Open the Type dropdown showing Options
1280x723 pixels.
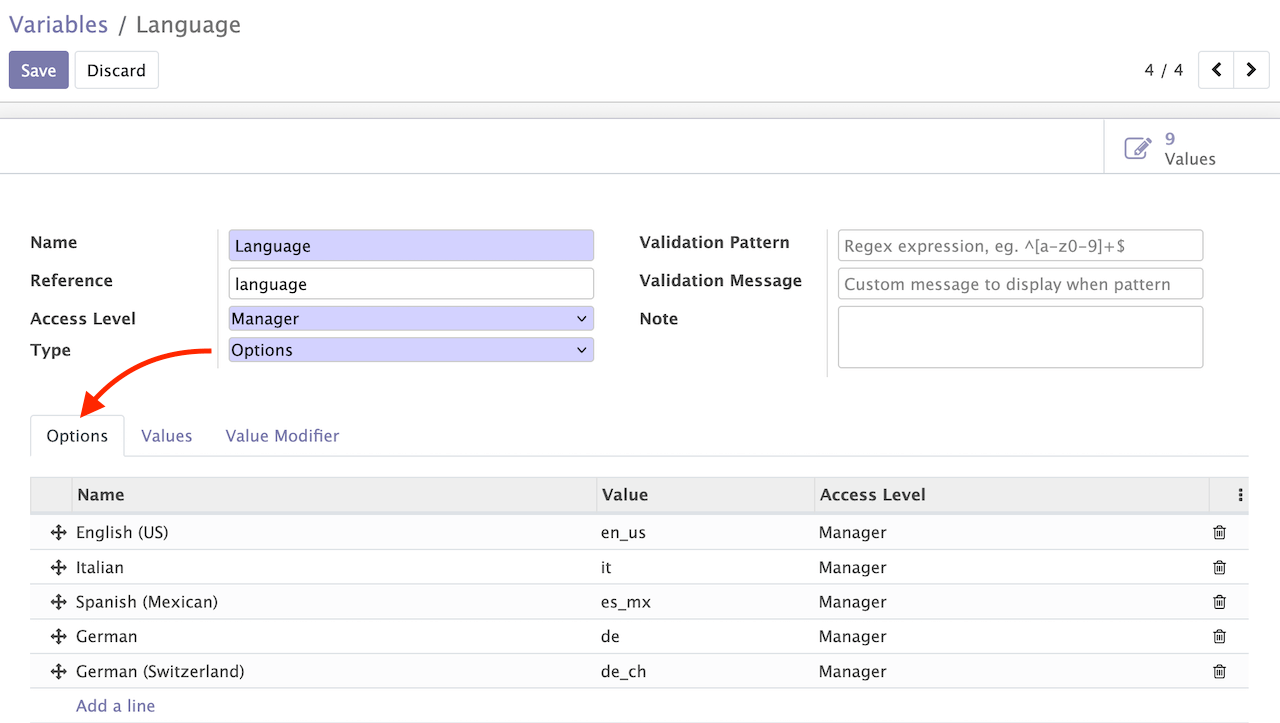point(410,350)
